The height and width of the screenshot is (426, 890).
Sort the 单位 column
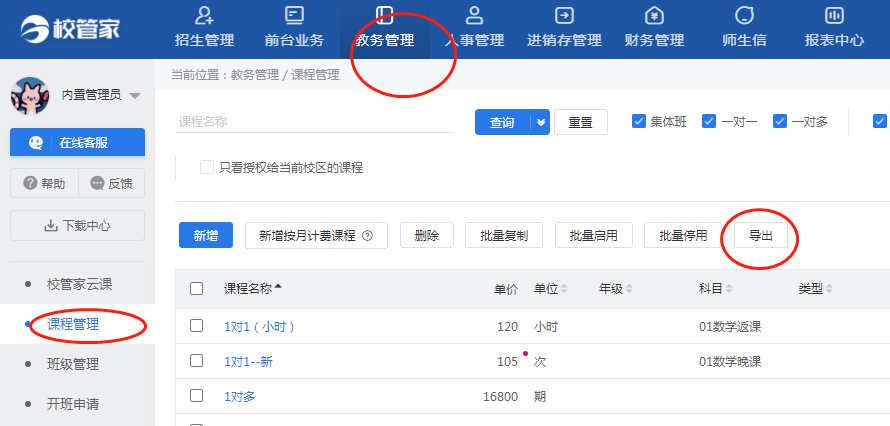point(564,289)
